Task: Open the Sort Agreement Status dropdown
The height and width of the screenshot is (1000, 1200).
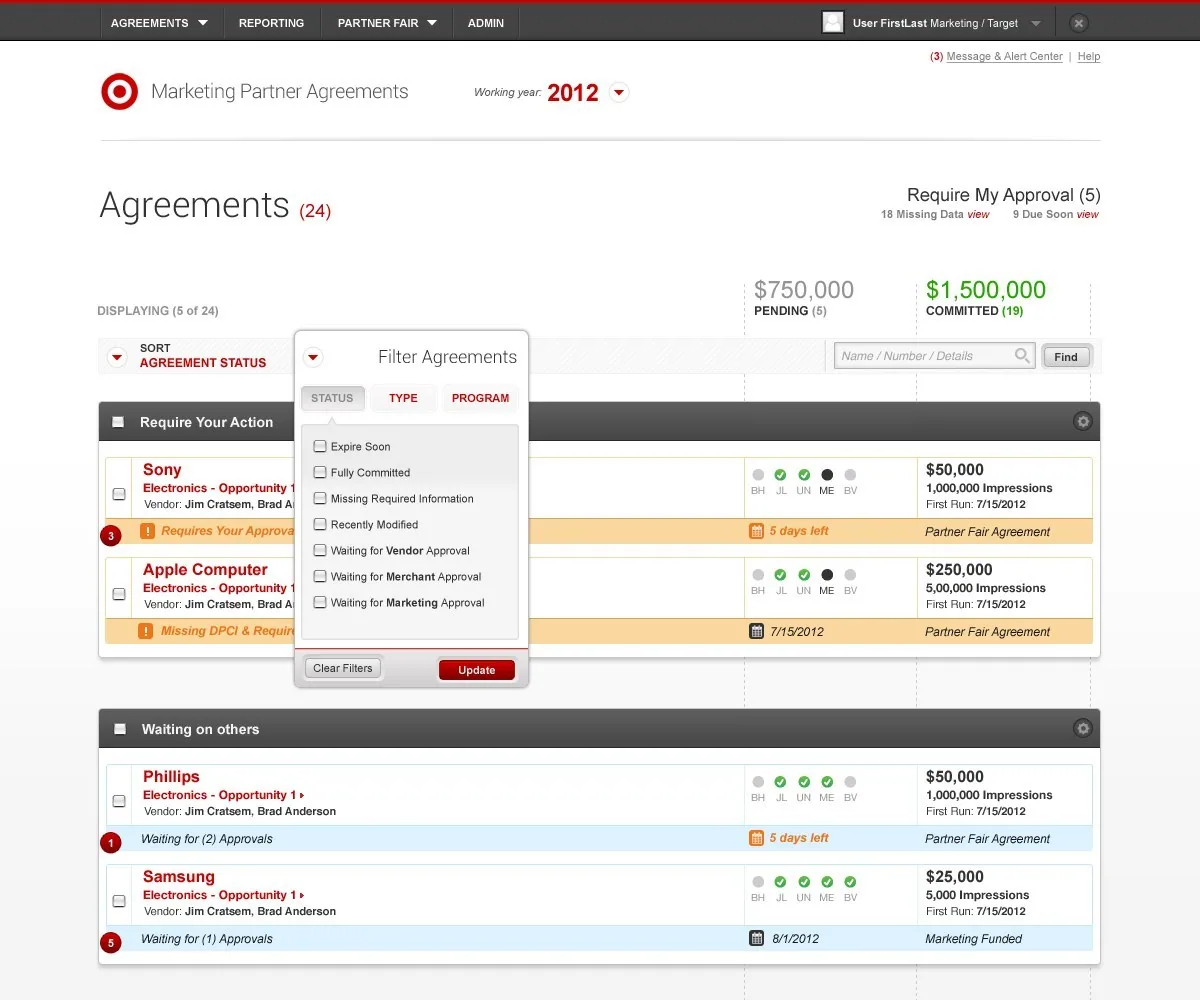Action: (x=117, y=356)
